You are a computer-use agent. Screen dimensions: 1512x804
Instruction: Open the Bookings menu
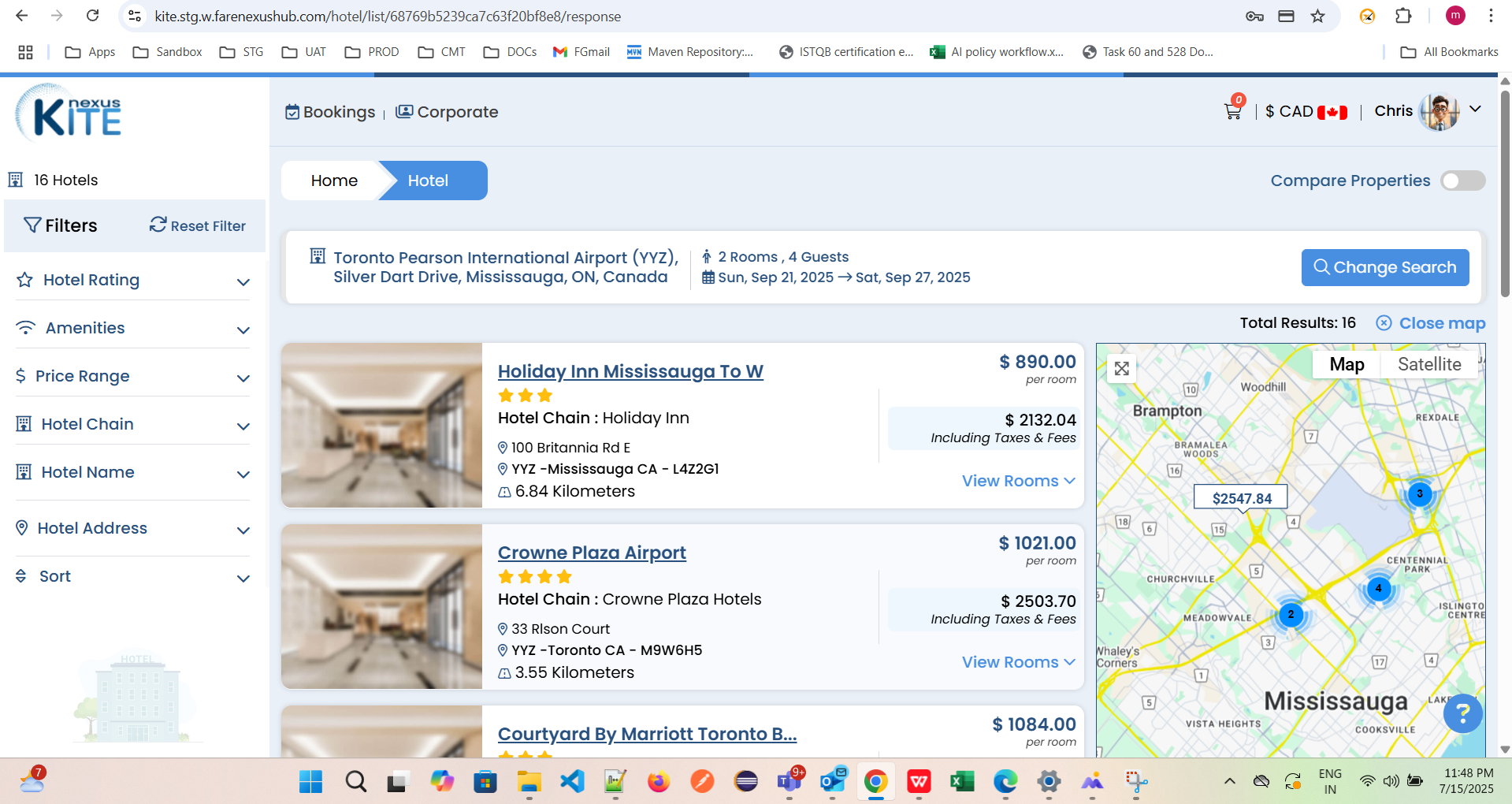click(x=330, y=112)
